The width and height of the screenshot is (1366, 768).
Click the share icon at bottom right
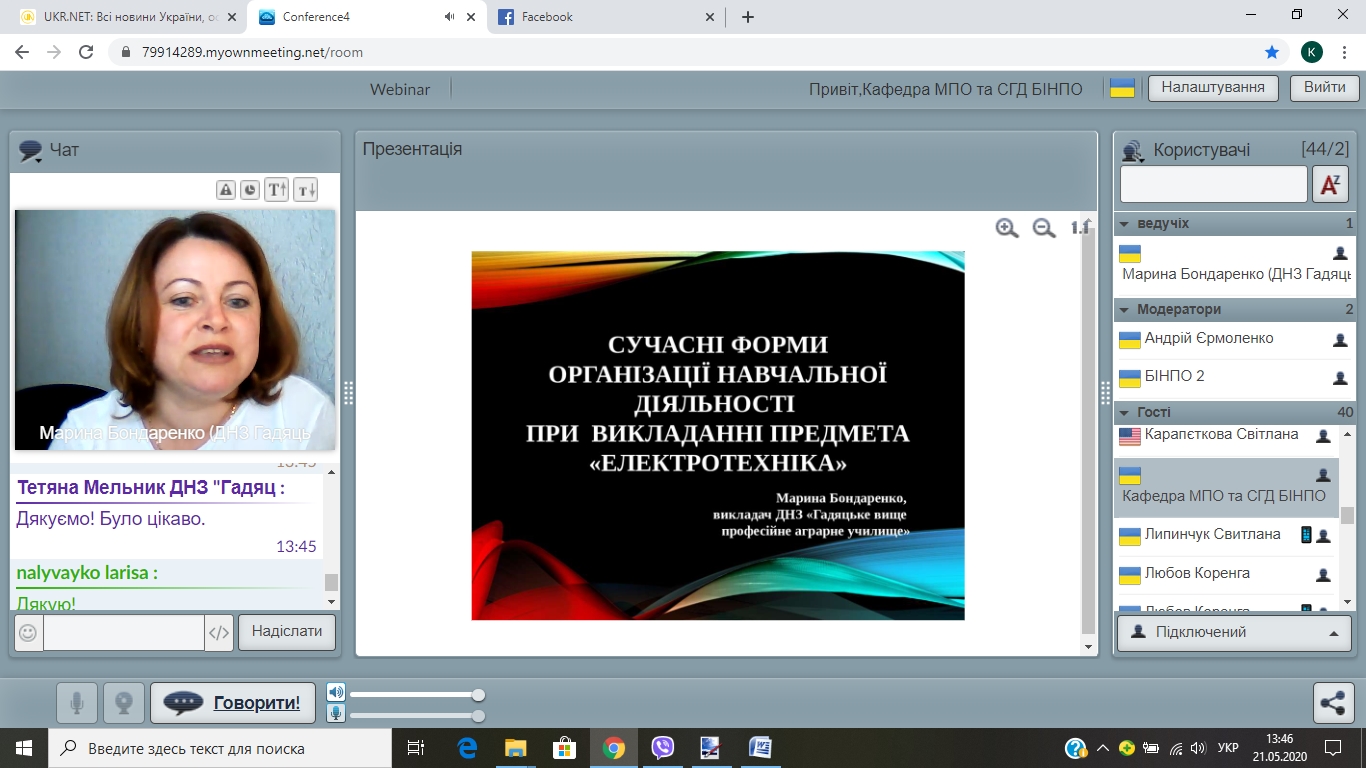coord(1333,703)
